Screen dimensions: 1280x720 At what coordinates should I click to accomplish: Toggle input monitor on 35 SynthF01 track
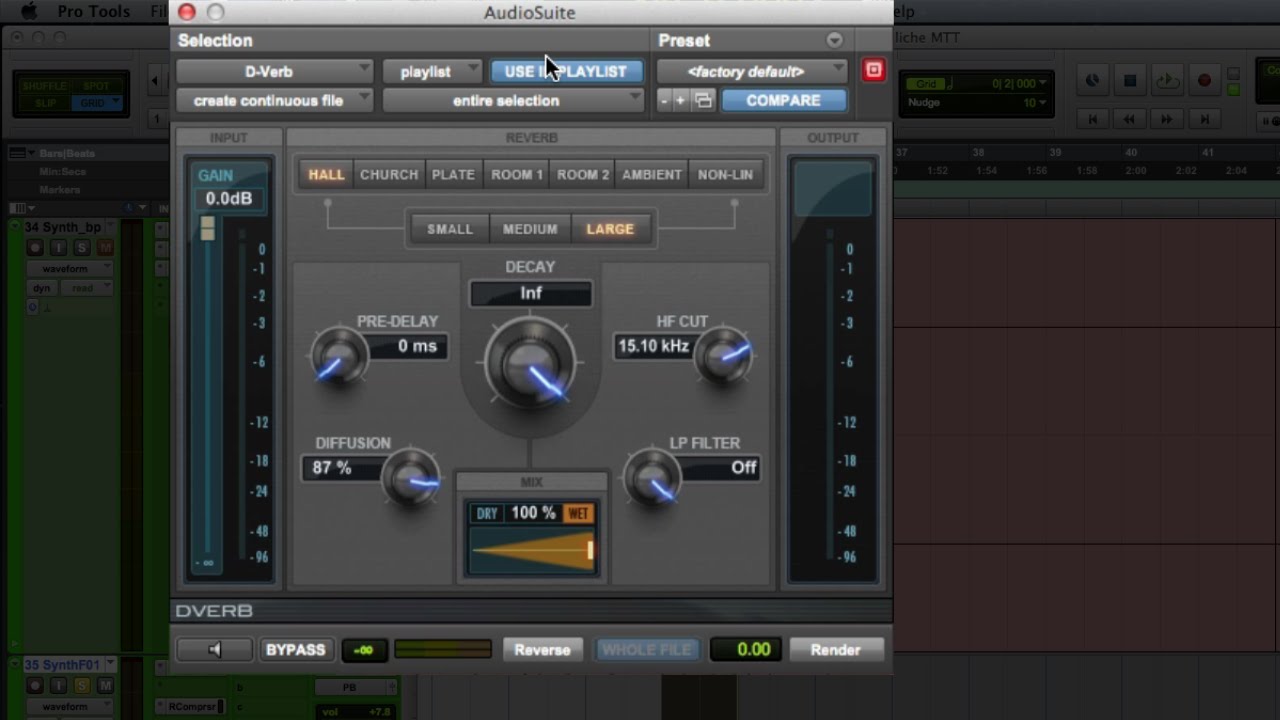point(59,685)
